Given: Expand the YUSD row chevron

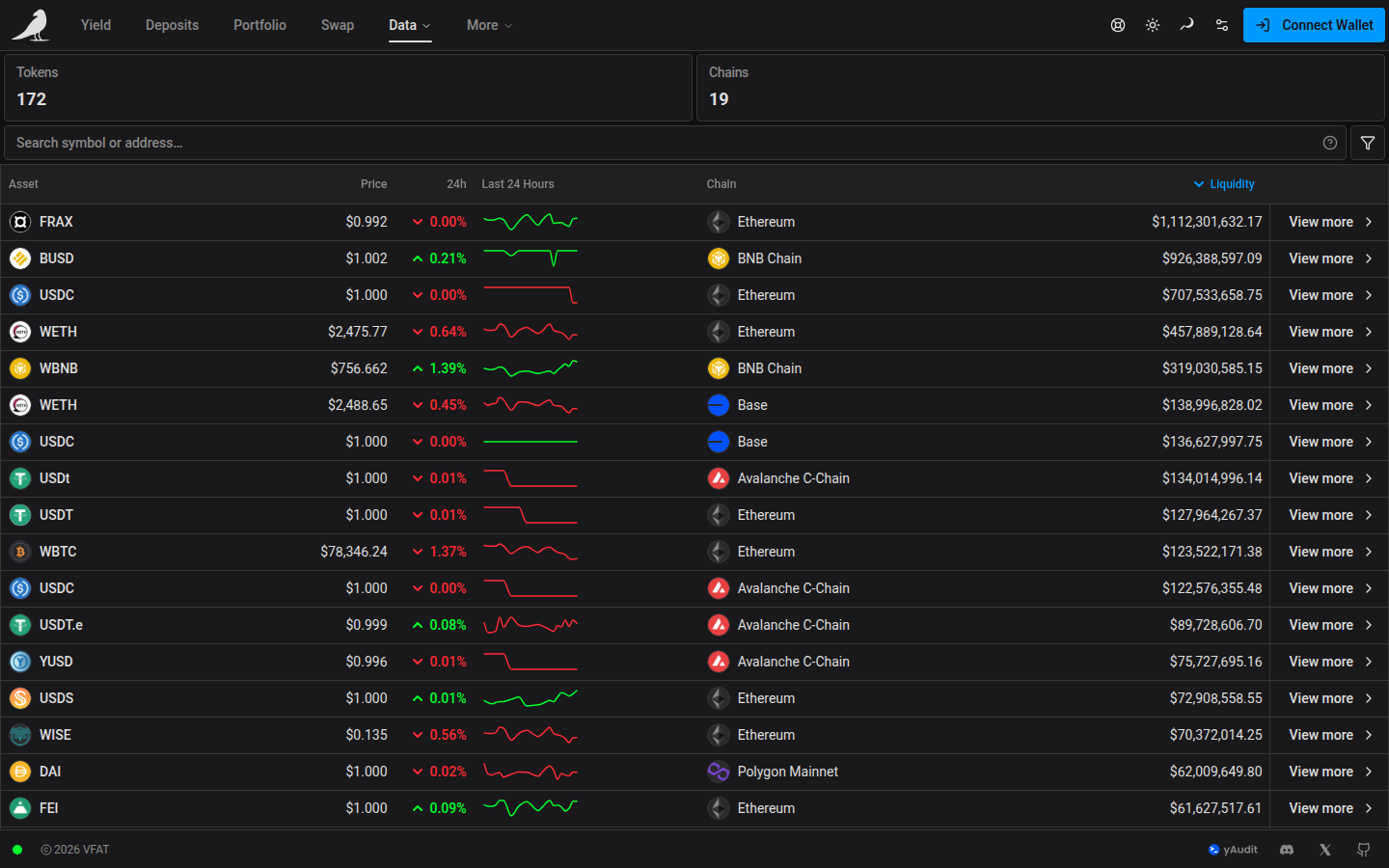Looking at the screenshot, I should [x=1369, y=662].
